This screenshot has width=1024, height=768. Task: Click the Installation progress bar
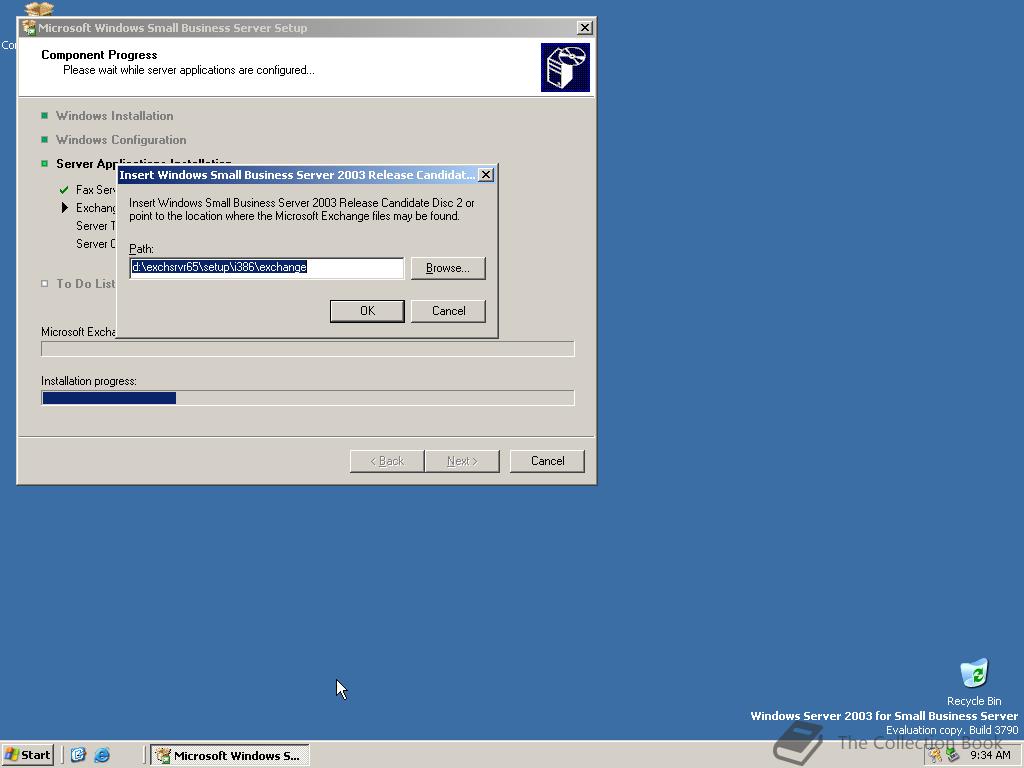(x=308, y=398)
